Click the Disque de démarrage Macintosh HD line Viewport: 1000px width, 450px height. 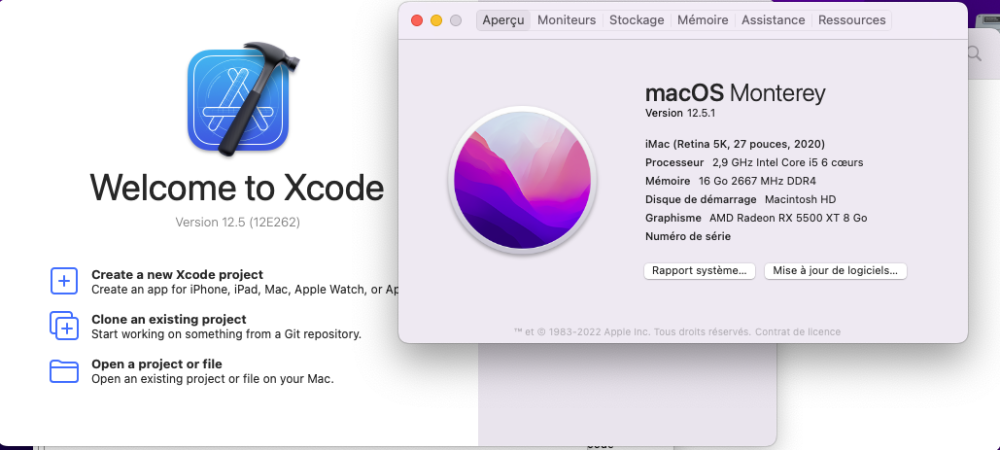[740, 200]
